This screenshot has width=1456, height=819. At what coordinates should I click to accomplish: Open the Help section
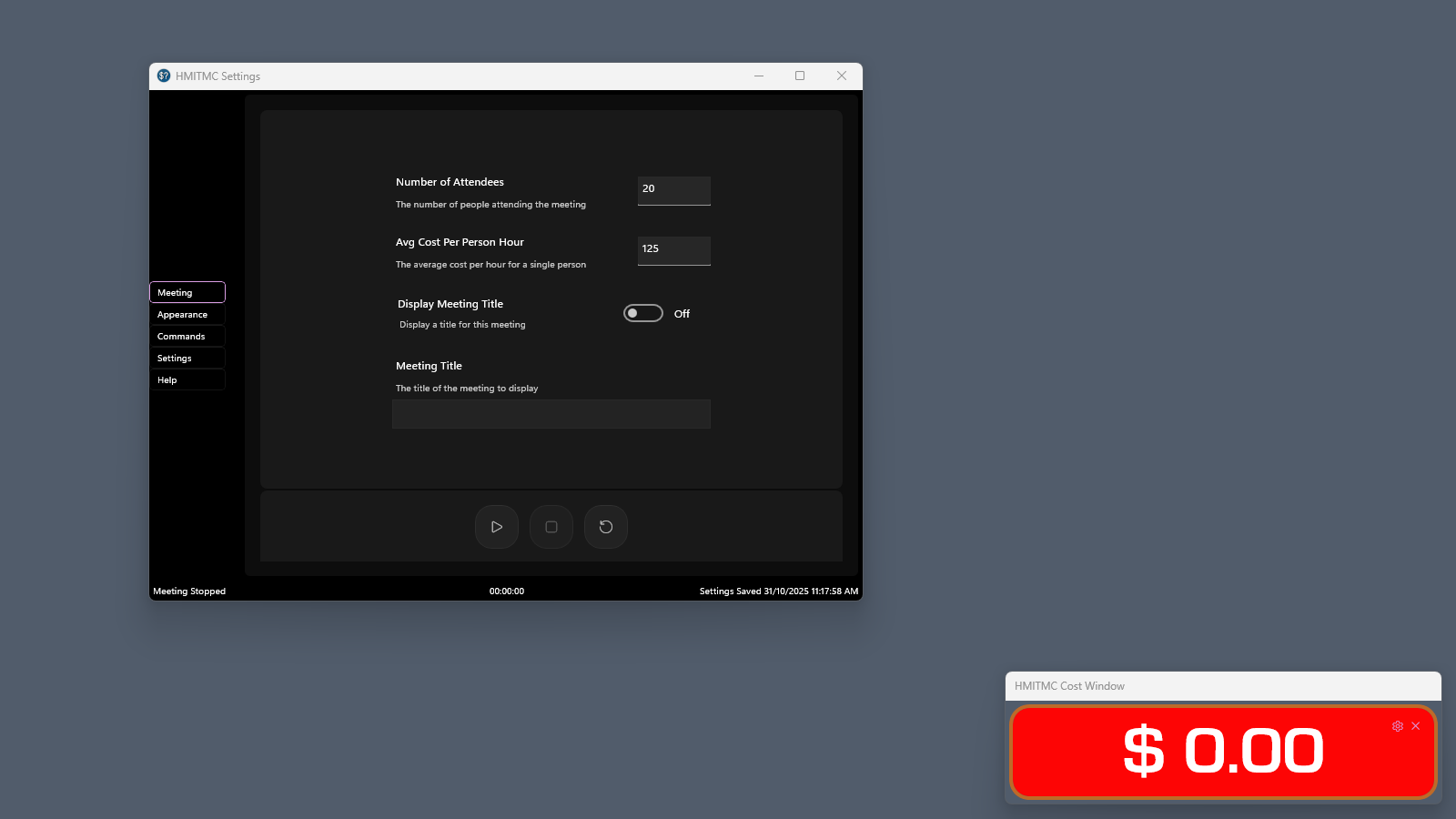[x=187, y=379]
